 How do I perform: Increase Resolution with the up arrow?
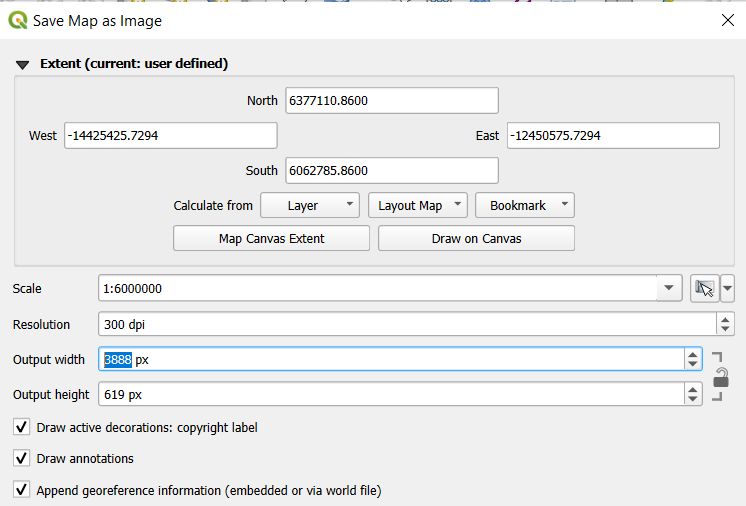[x=725, y=320]
